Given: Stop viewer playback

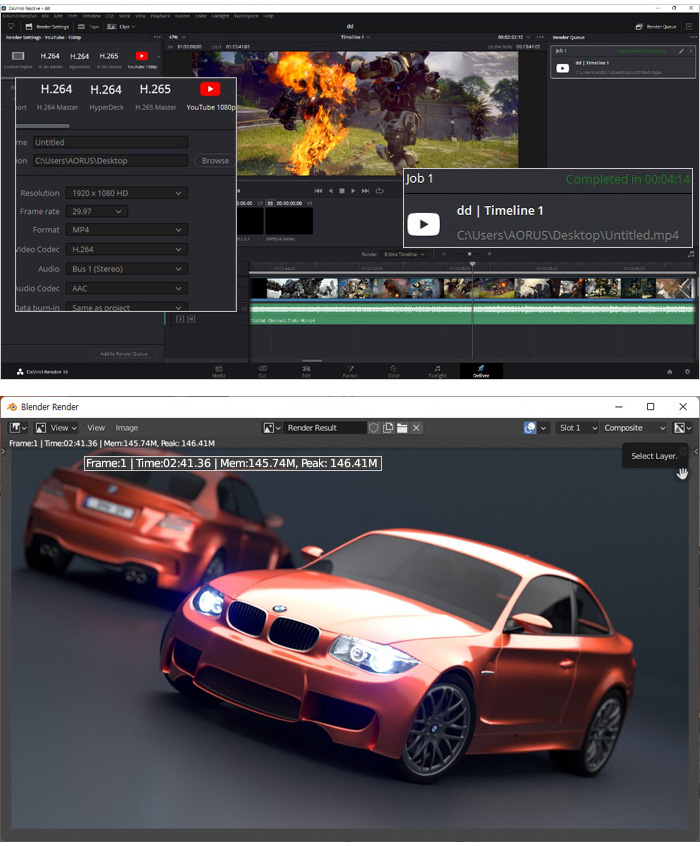Looking at the screenshot, I should (x=342, y=191).
